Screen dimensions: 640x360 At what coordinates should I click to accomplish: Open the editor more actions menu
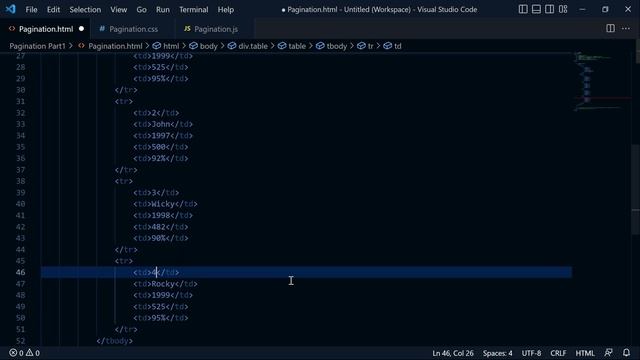[626, 28]
